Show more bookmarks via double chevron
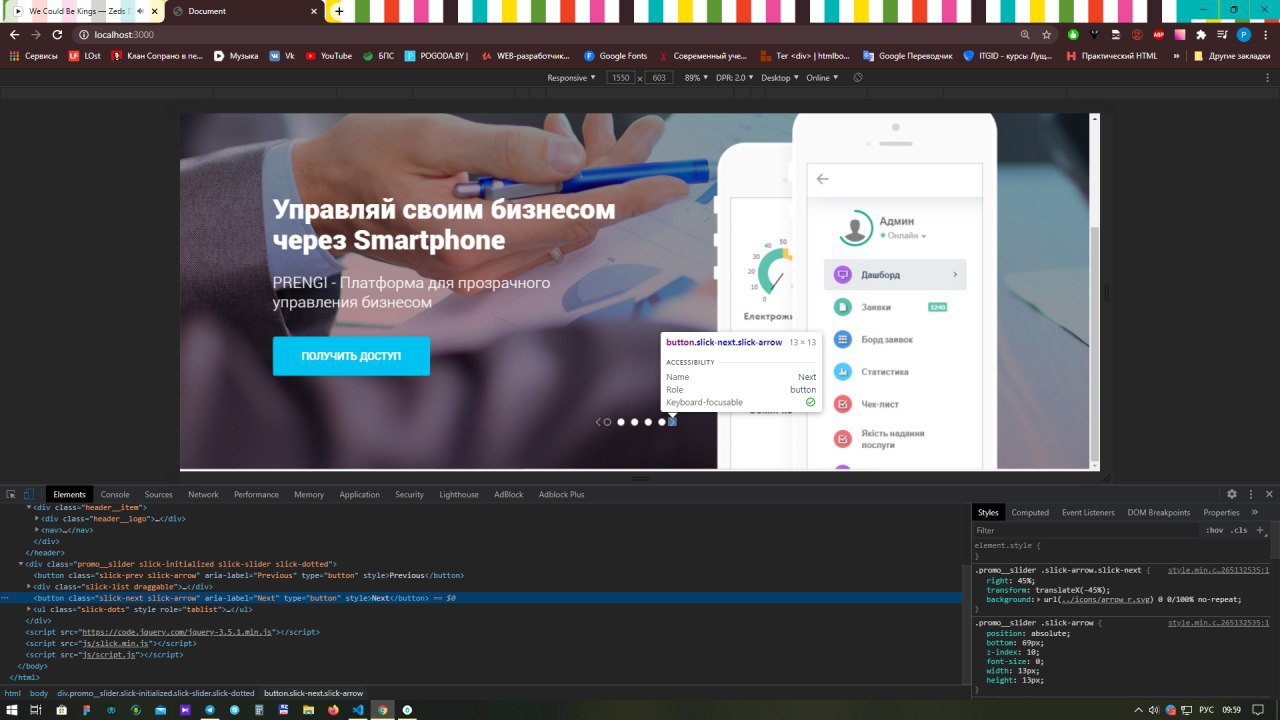The width and height of the screenshot is (1280, 720). [x=1176, y=56]
